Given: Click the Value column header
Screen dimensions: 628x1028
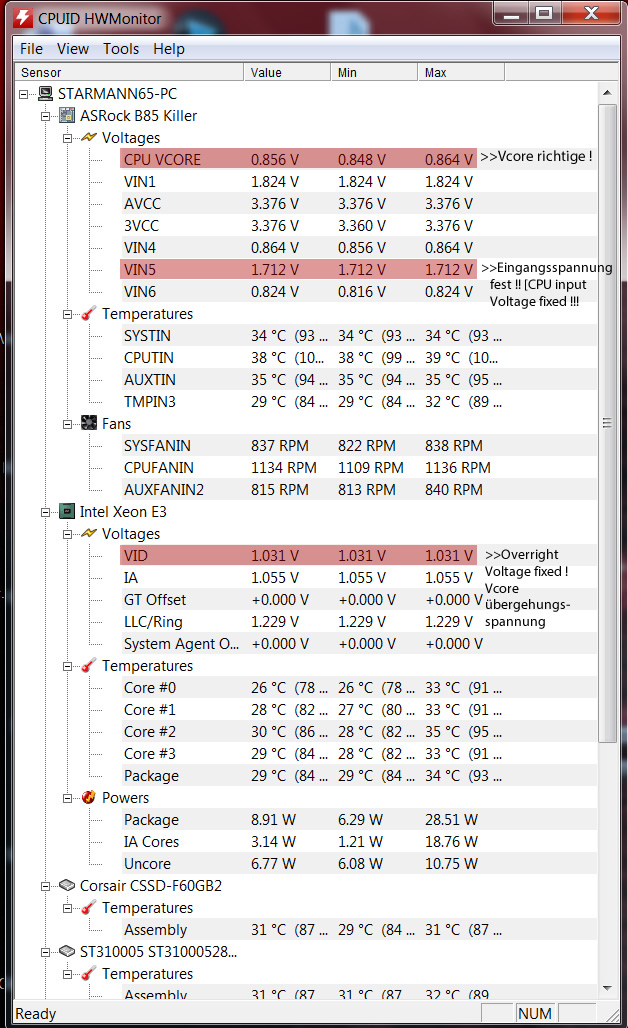Looking at the screenshot, I should coord(287,72).
